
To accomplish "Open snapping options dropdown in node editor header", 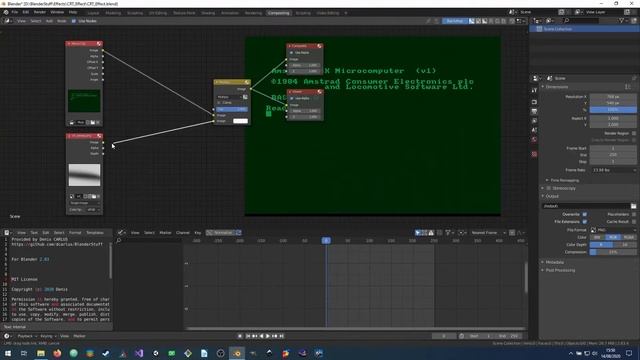I will coord(521,21).
